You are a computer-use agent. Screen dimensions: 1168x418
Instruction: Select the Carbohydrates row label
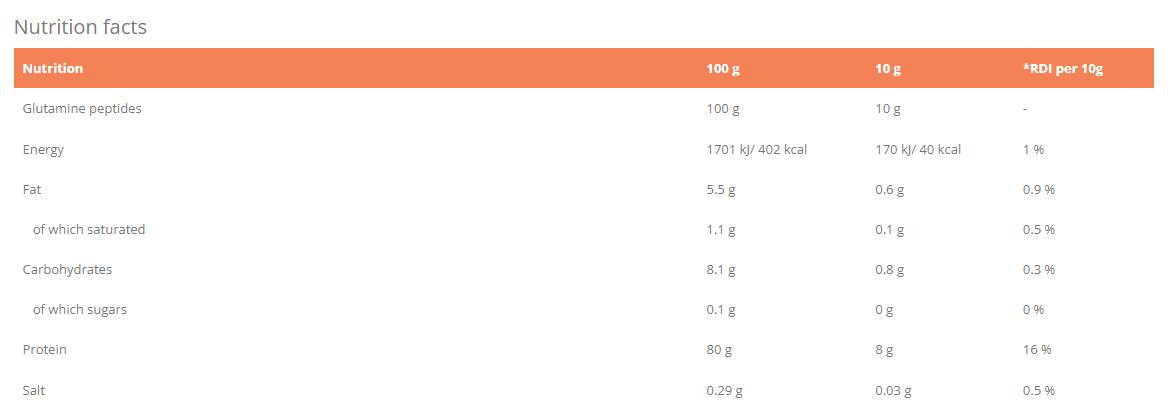pyautogui.click(x=67, y=269)
